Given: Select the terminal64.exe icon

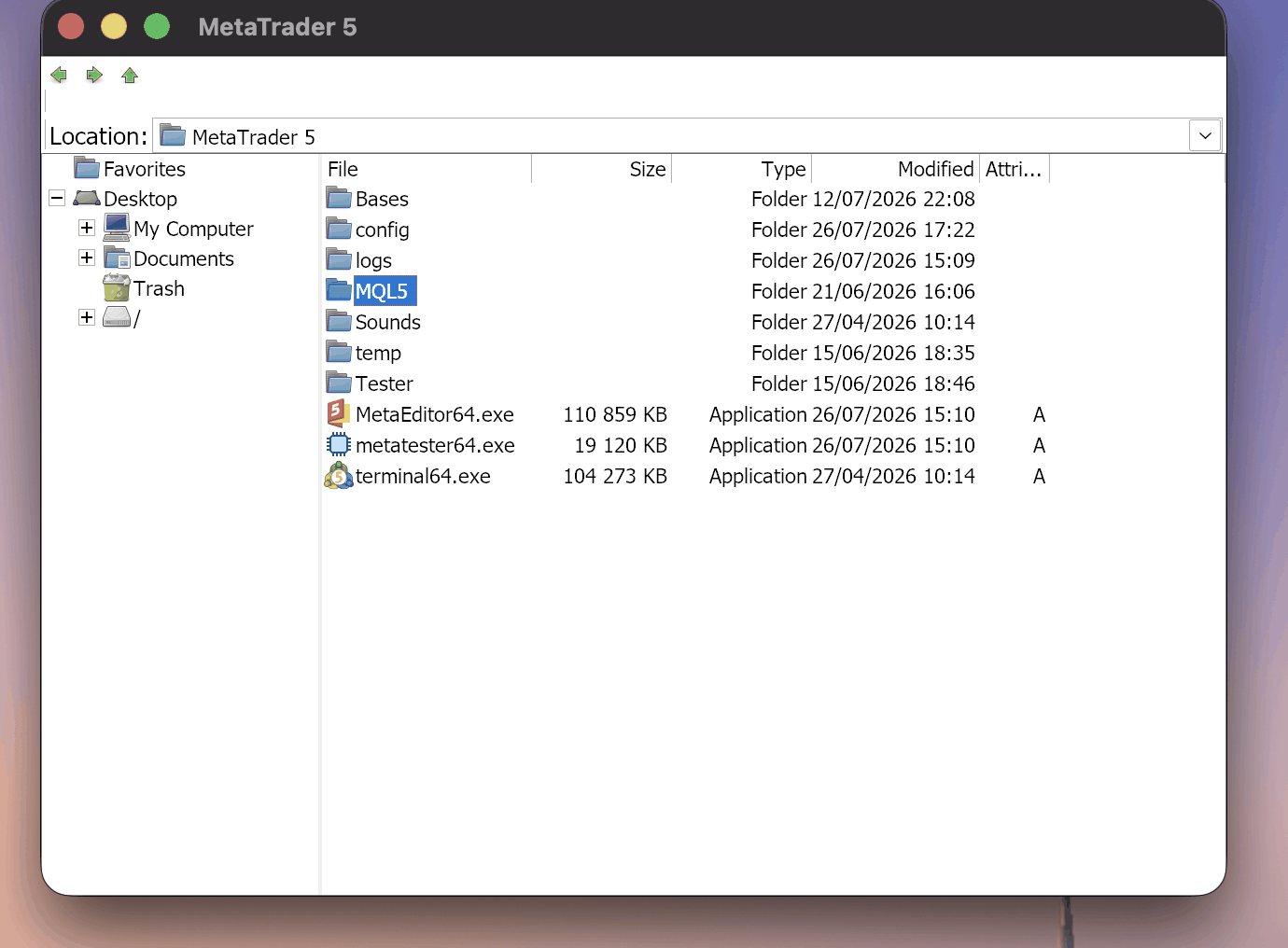Looking at the screenshot, I should tap(339, 475).
